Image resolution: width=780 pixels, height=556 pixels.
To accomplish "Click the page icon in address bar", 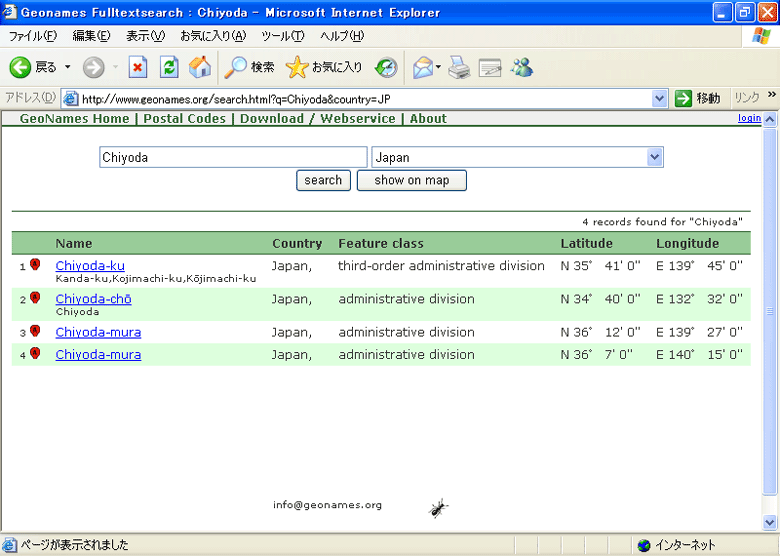I will pos(71,99).
